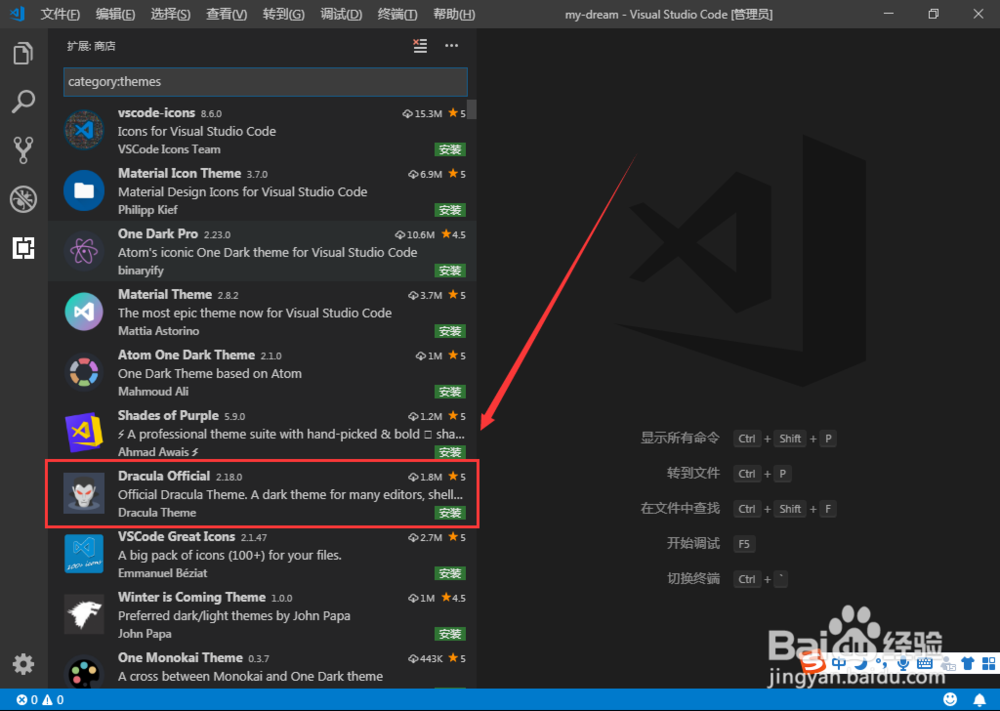Screen dimensions: 1000x711
Task: Open notifications bell in status bar
Action: (980, 700)
